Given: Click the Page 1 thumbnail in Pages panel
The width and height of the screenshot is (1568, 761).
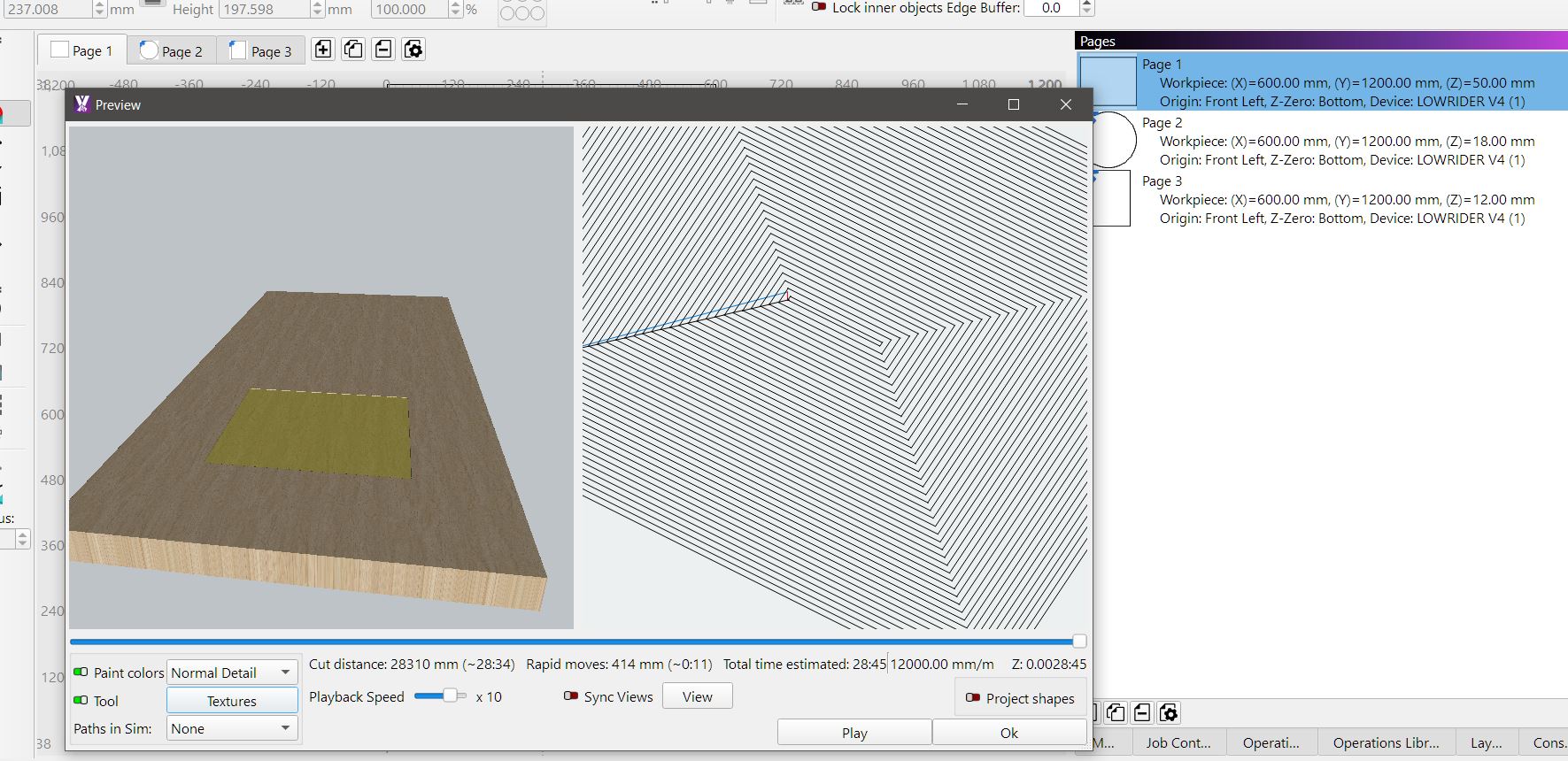Looking at the screenshot, I should [x=1108, y=81].
